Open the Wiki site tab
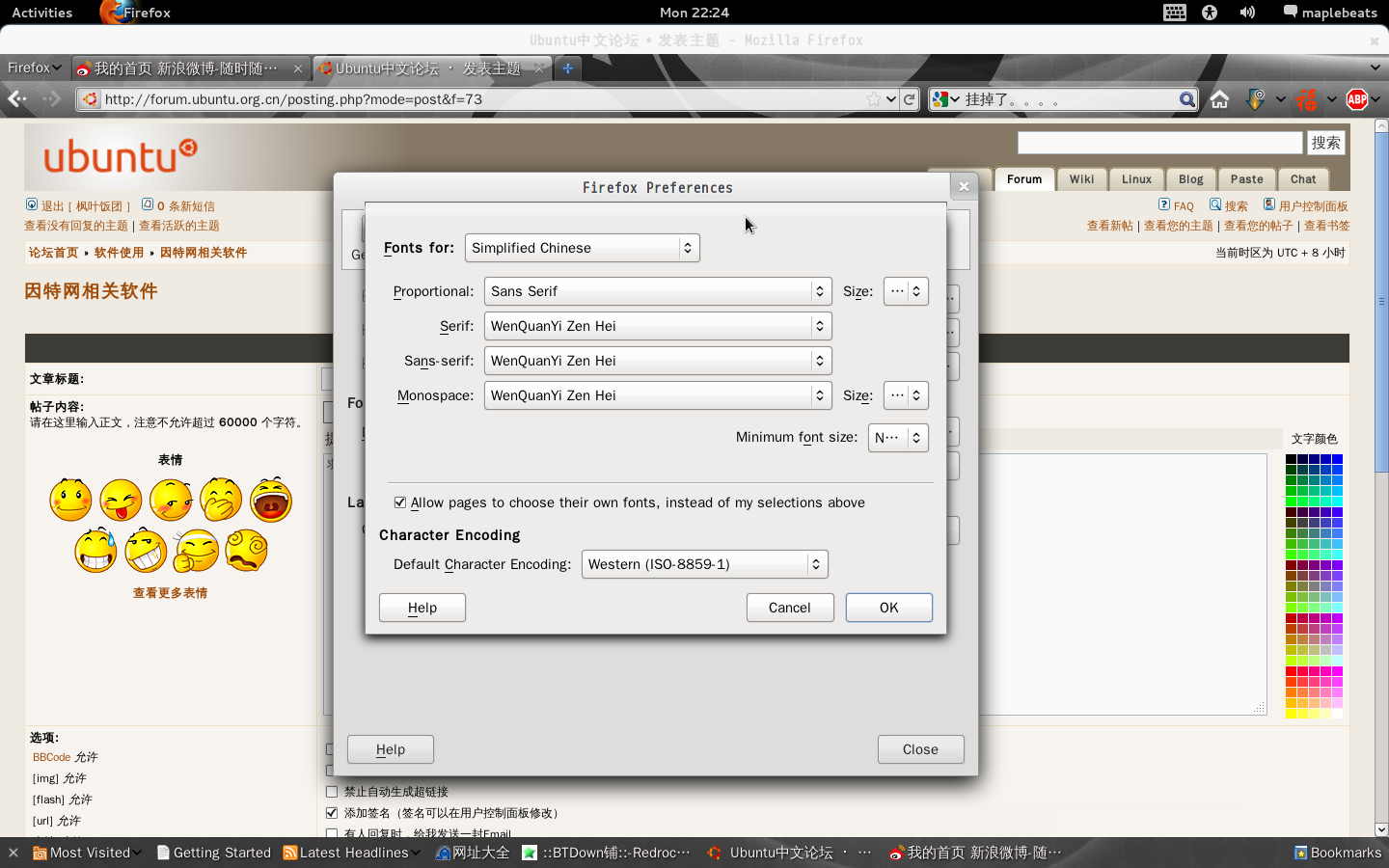This screenshot has width=1389, height=868. tap(1081, 179)
